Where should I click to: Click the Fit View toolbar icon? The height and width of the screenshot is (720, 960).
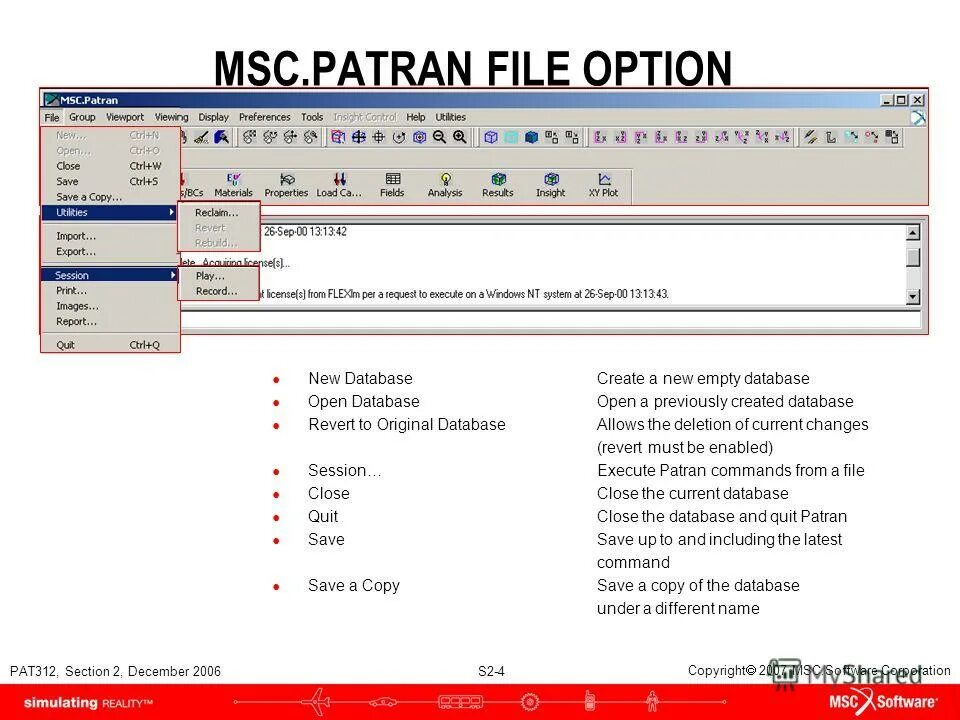coord(358,137)
